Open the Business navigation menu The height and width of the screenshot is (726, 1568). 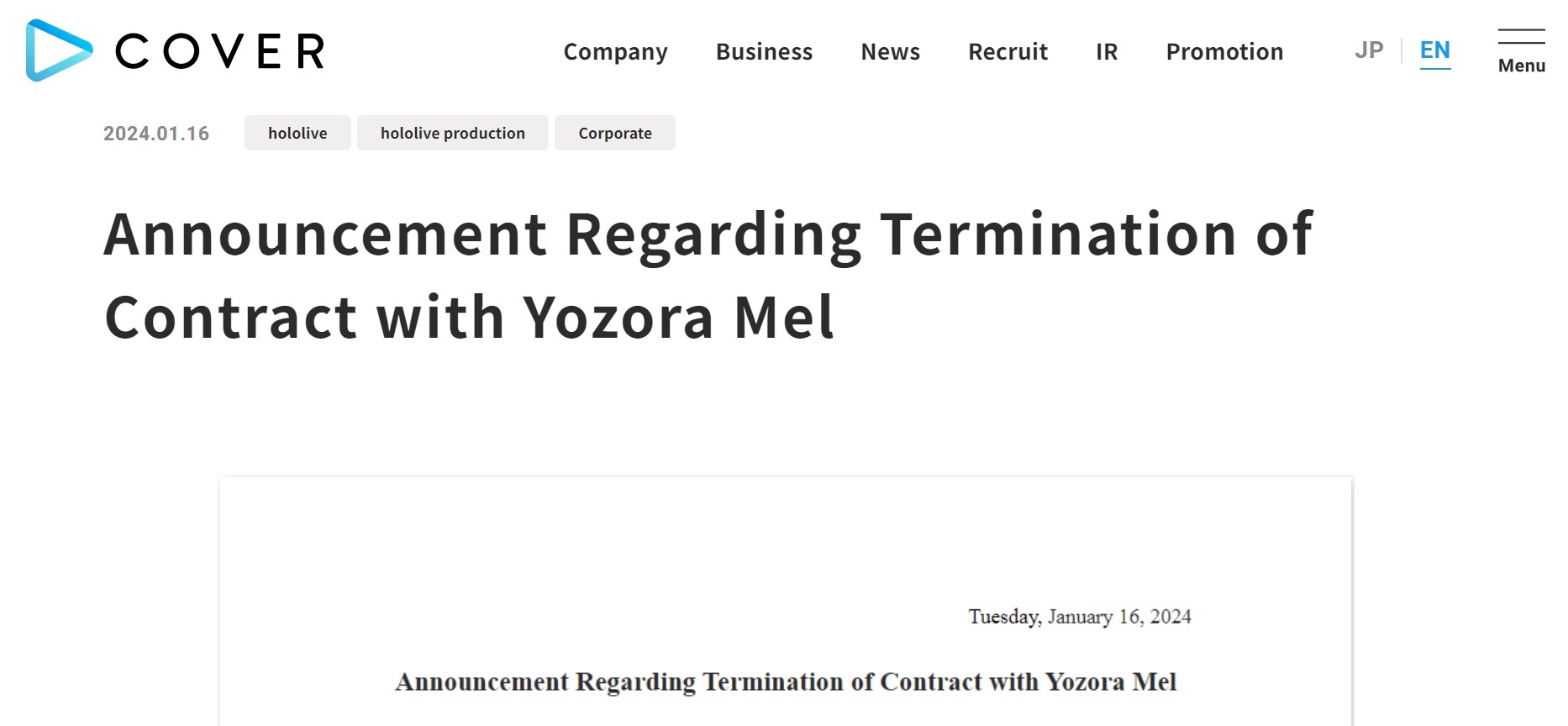pos(764,52)
